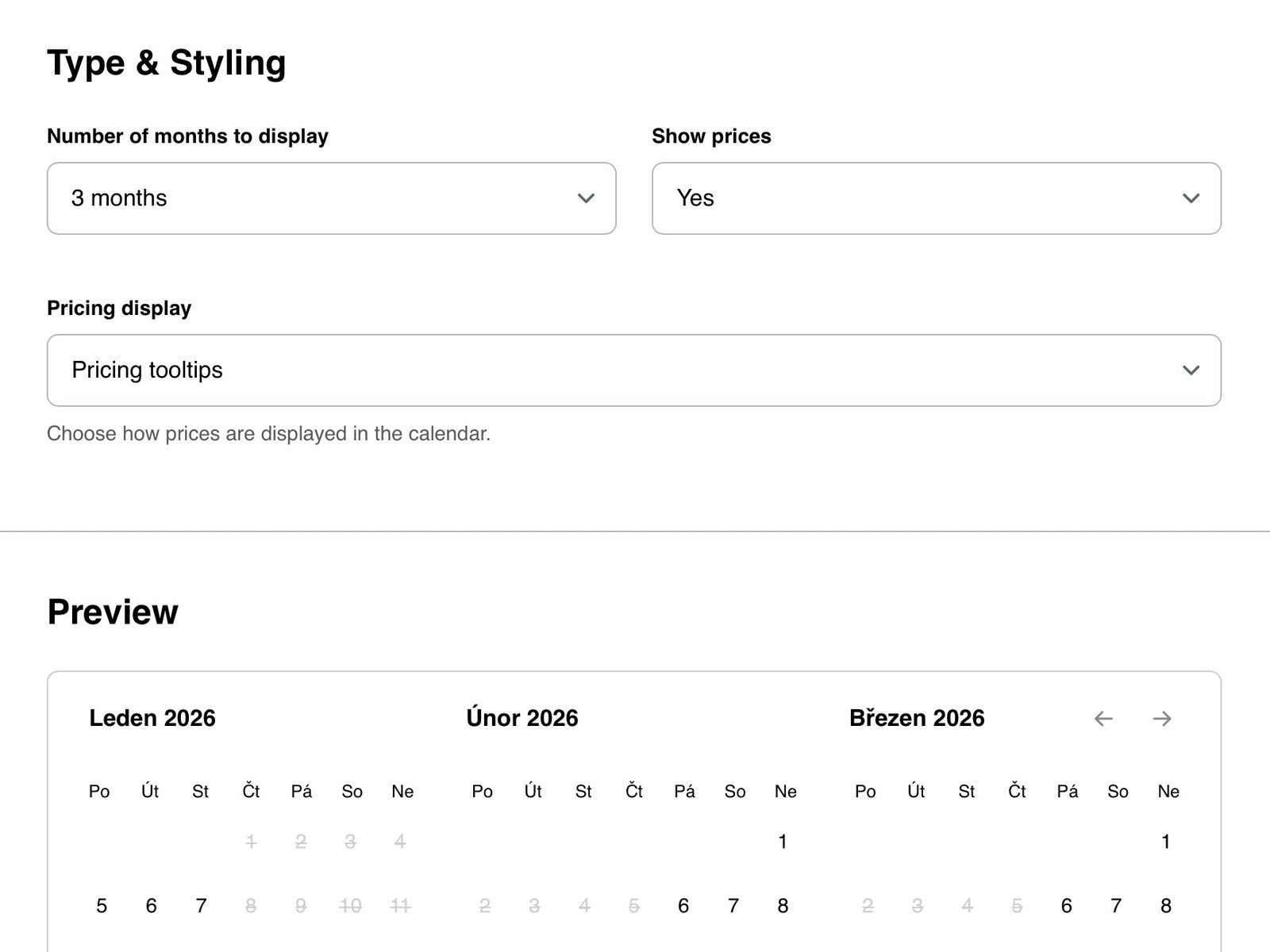1270x952 pixels.
Task: Advance calendar with the right arrow
Action: coord(1162,719)
